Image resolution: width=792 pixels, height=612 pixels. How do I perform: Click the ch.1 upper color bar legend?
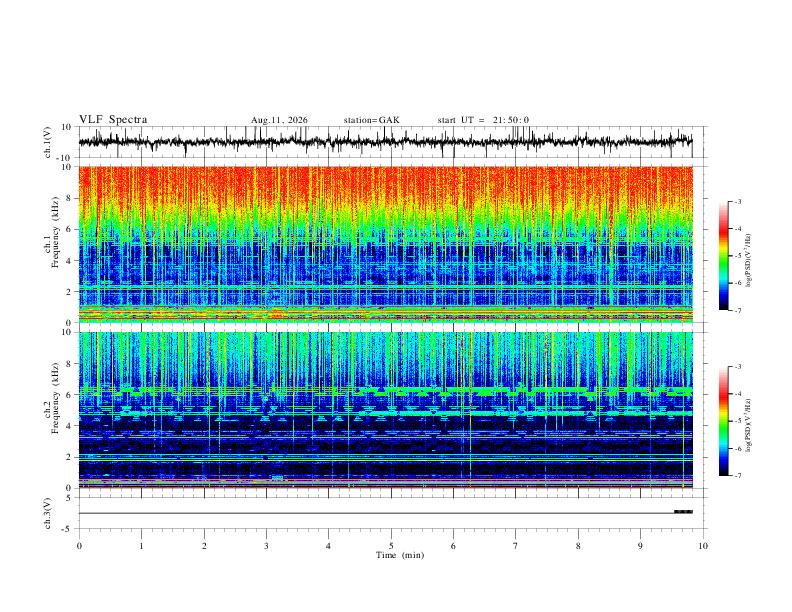click(x=723, y=256)
